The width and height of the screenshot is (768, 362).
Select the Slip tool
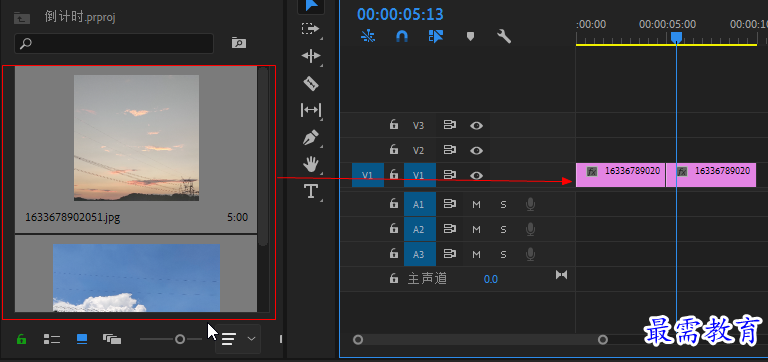click(x=311, y=110)
